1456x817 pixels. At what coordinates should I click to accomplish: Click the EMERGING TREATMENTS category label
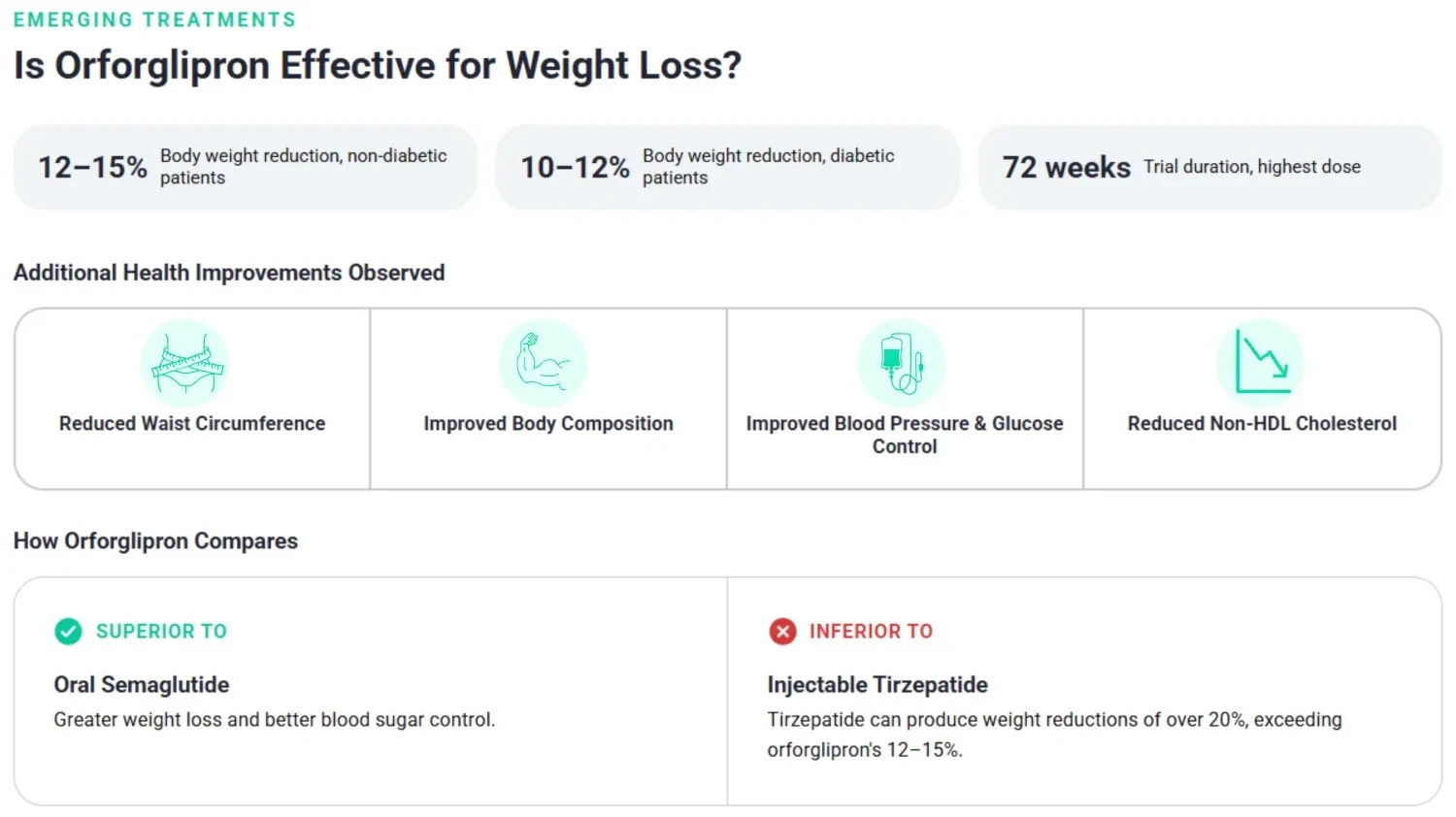pos(155,19)
